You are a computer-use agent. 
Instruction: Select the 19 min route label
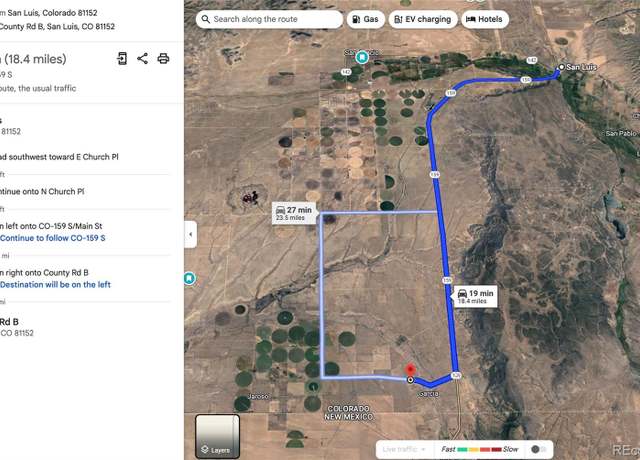475,297
